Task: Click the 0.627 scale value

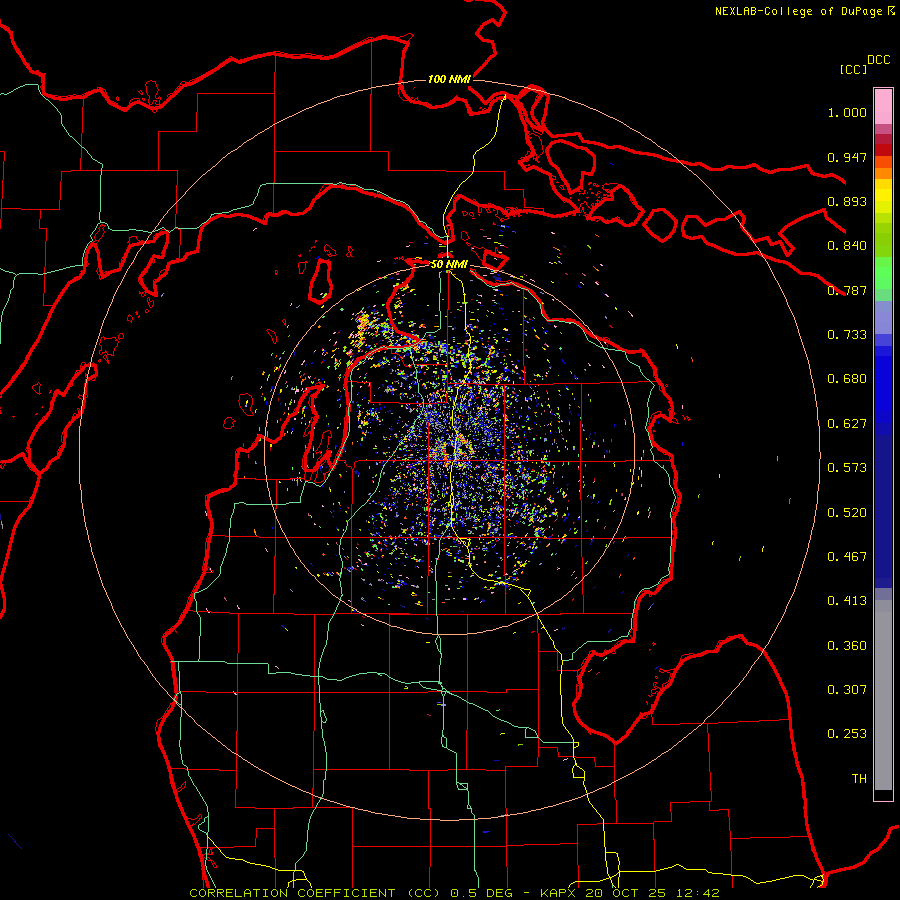Action: pos(847,424)
